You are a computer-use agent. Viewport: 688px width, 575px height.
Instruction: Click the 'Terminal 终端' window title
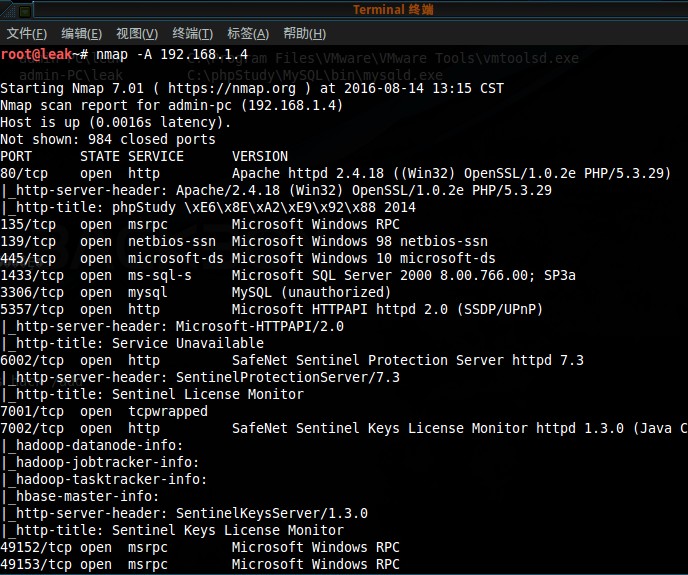click(x=393, y=9)
